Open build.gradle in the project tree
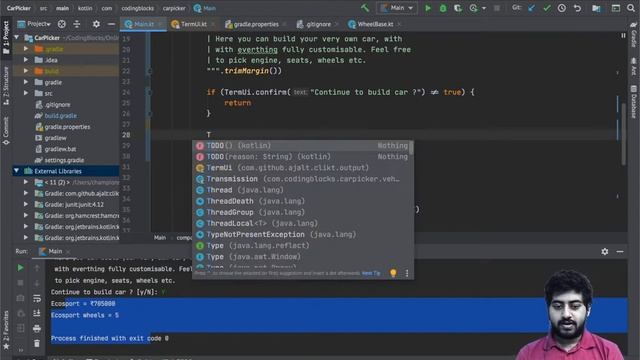This screenshot has height=360, width=640. point(60,116)
